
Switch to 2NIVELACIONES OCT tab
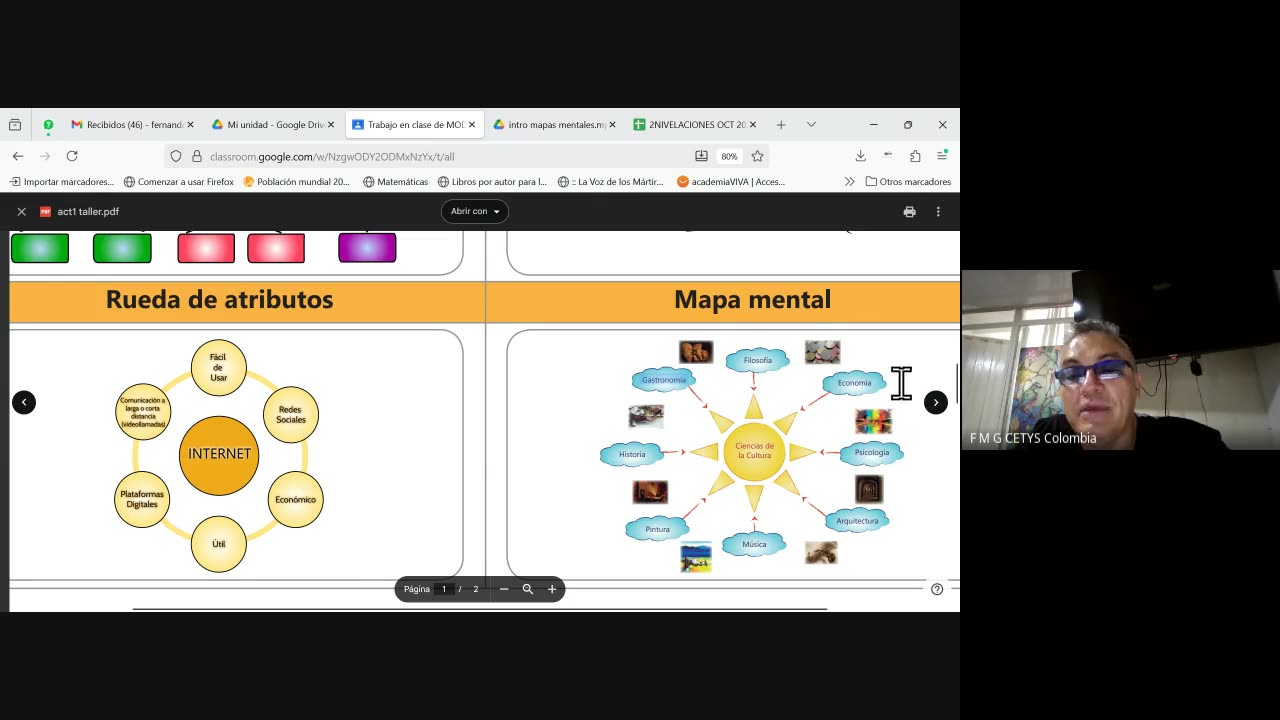click(x=695, y=125)
